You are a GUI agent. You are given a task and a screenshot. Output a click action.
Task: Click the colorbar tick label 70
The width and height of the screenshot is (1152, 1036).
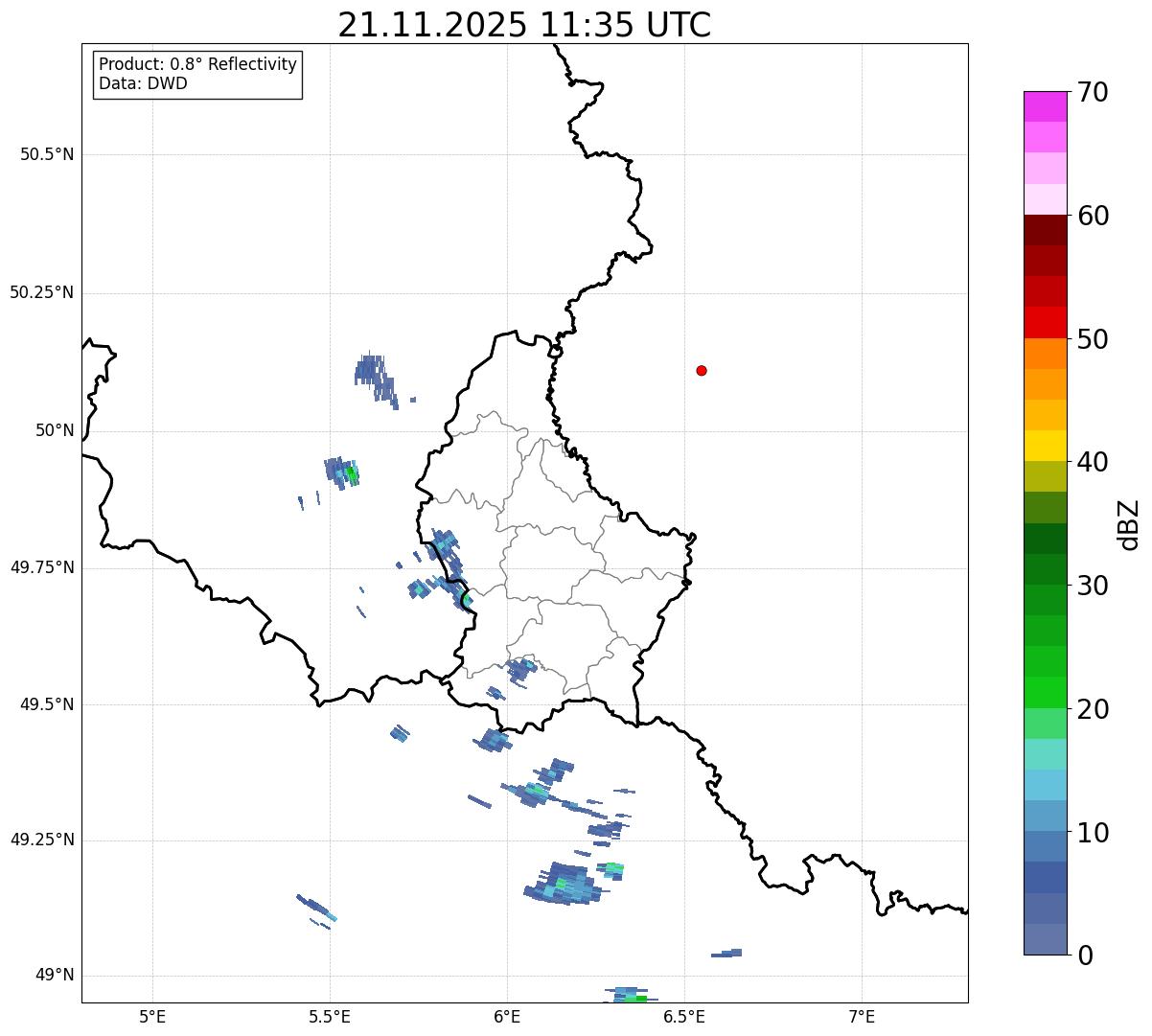(1093, 92)
